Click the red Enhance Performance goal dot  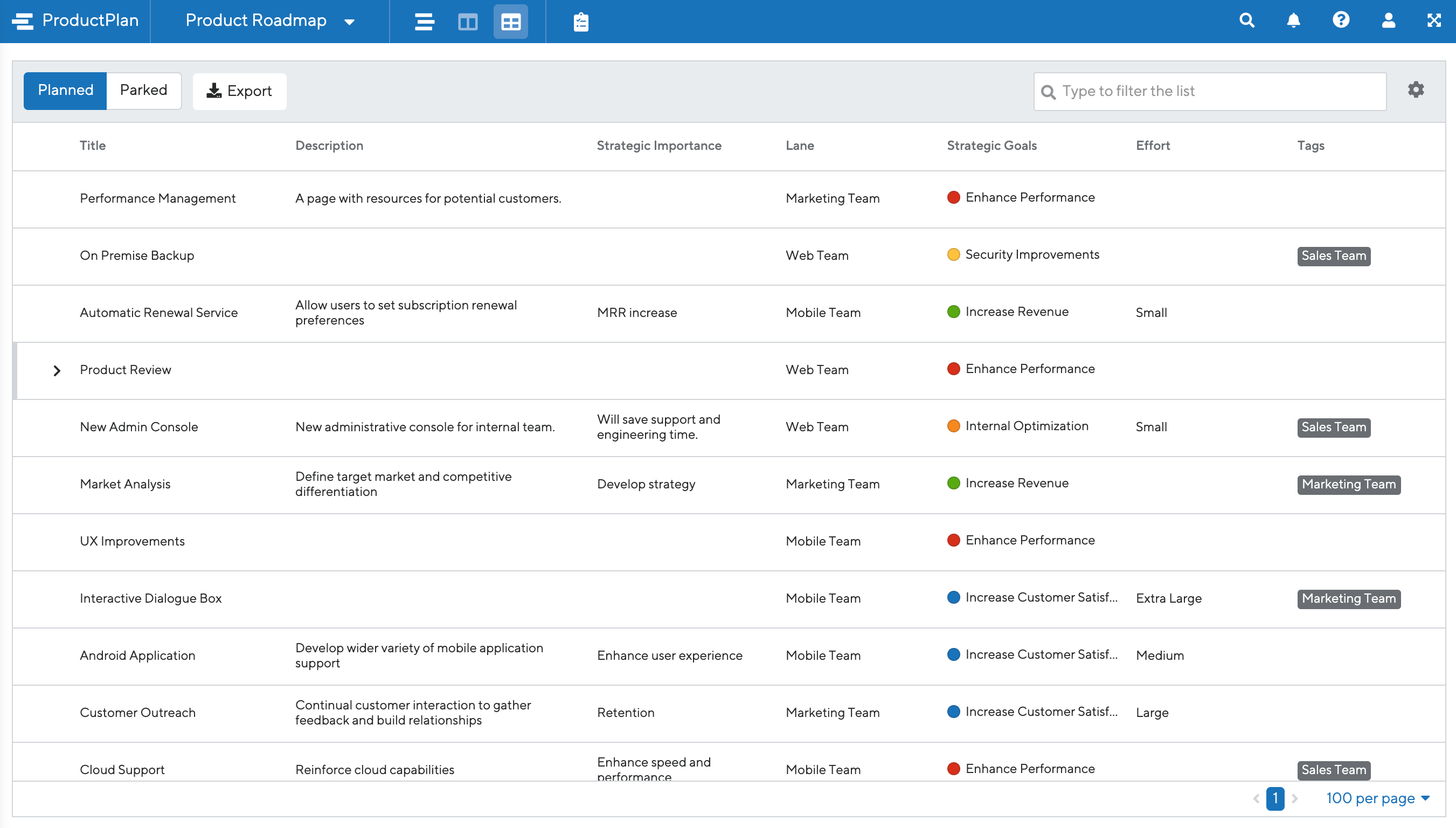tap(954, 197)
